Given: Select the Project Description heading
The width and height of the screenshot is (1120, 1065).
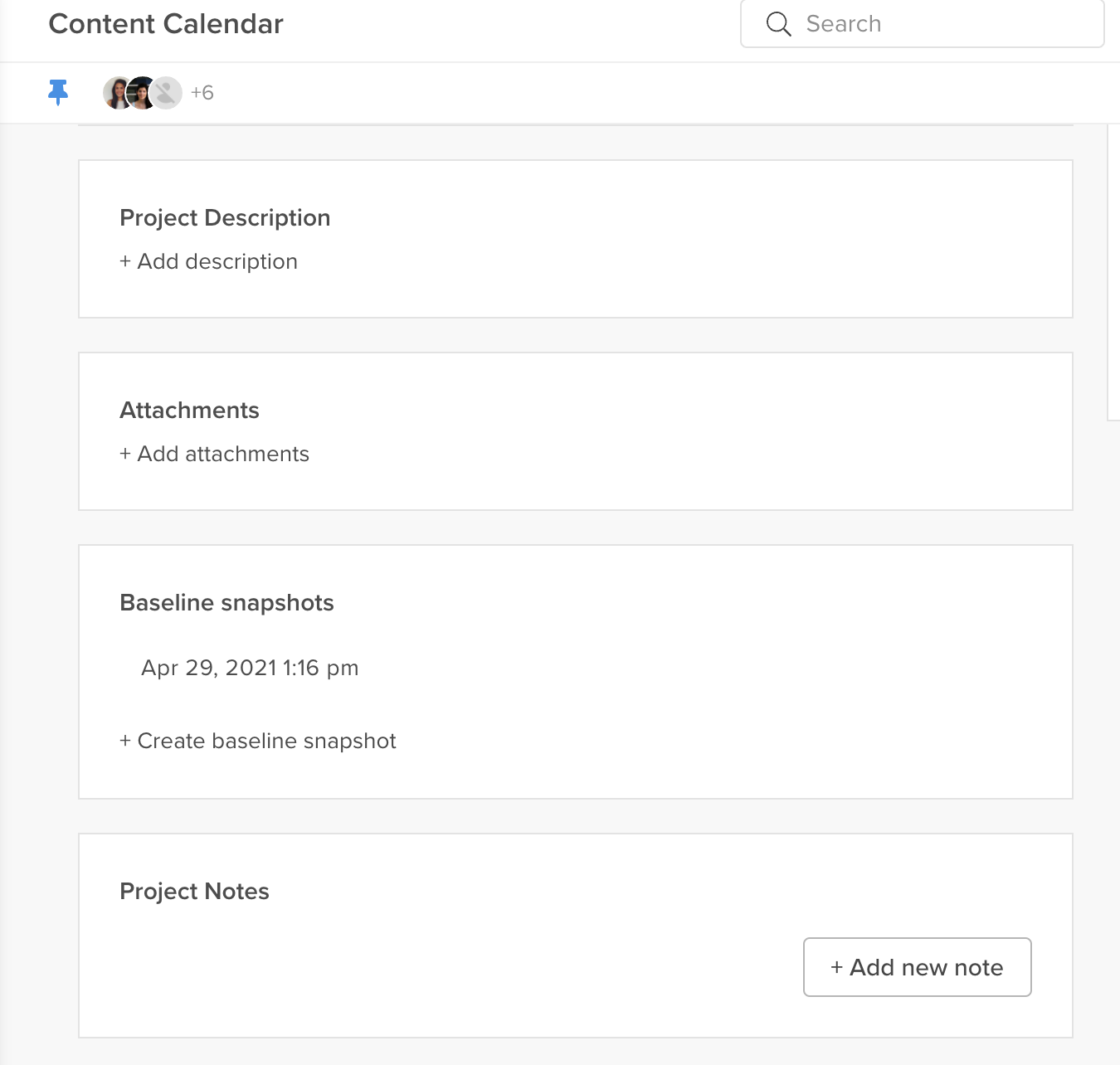Looking at the screenshot, I should pyautogui.click(x=225, y=217).
